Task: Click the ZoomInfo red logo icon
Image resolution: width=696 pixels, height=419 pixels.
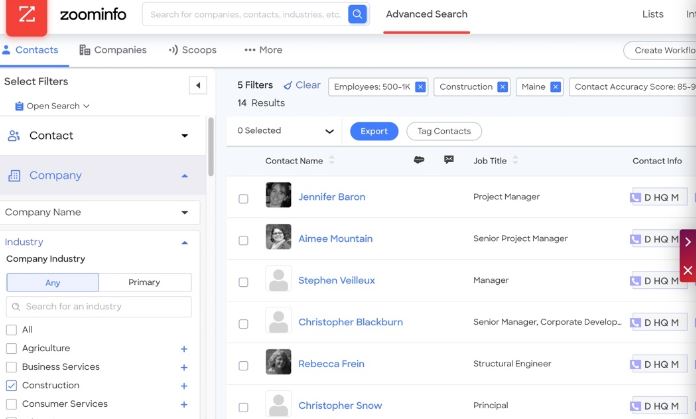Action: point(26,16)
